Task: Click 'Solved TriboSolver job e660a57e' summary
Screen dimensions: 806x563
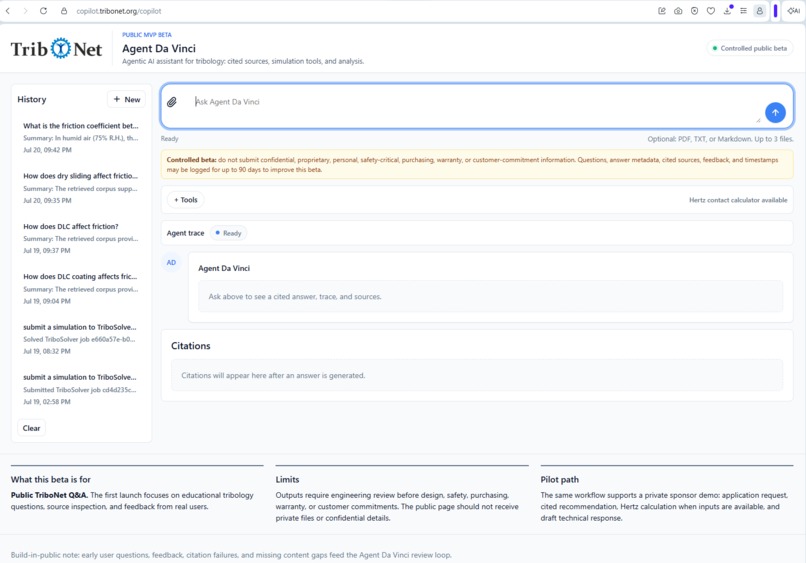Action: [79, 339]
